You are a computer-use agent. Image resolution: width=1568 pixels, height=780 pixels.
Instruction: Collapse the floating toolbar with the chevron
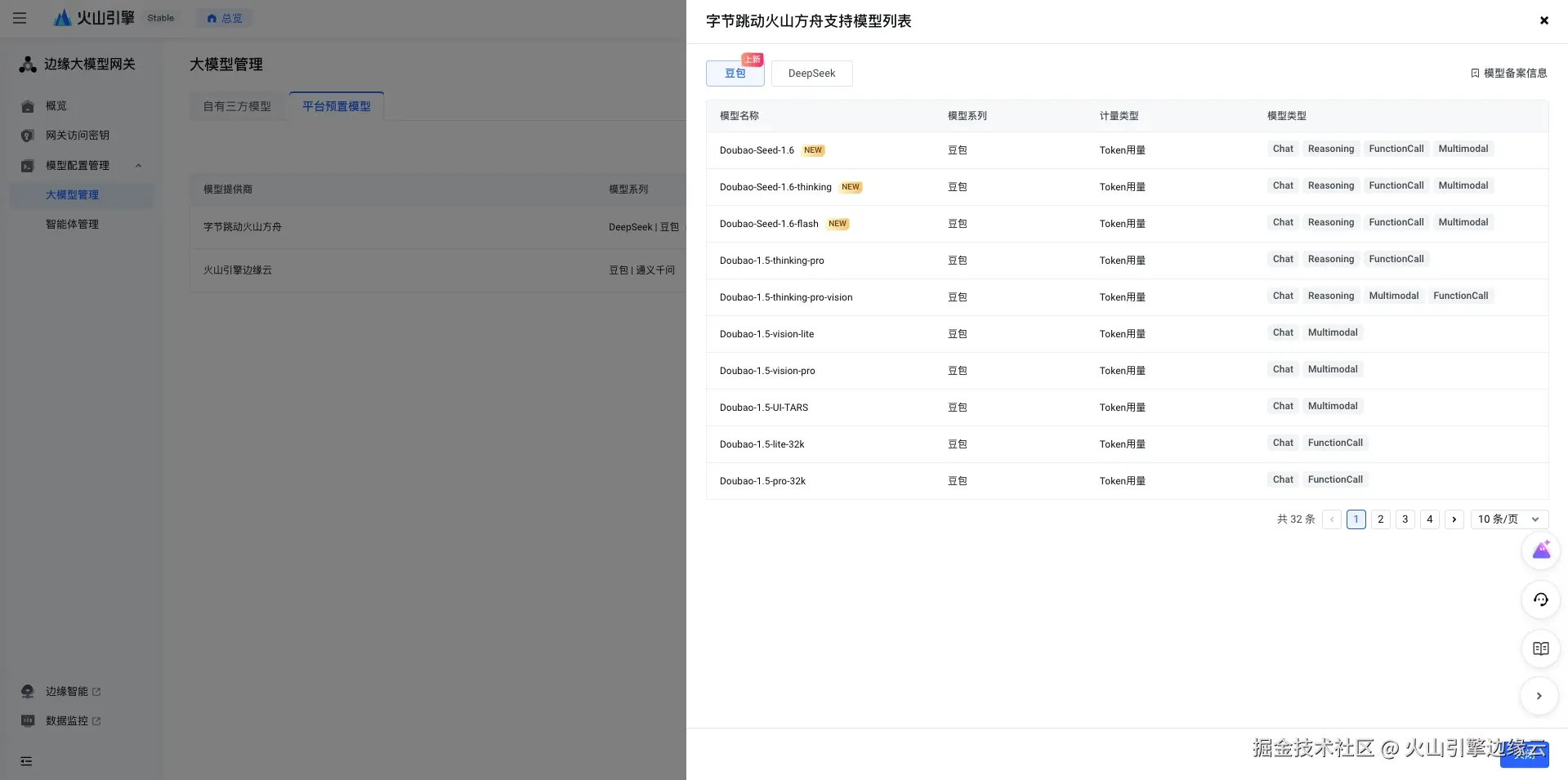[1539, 696]
